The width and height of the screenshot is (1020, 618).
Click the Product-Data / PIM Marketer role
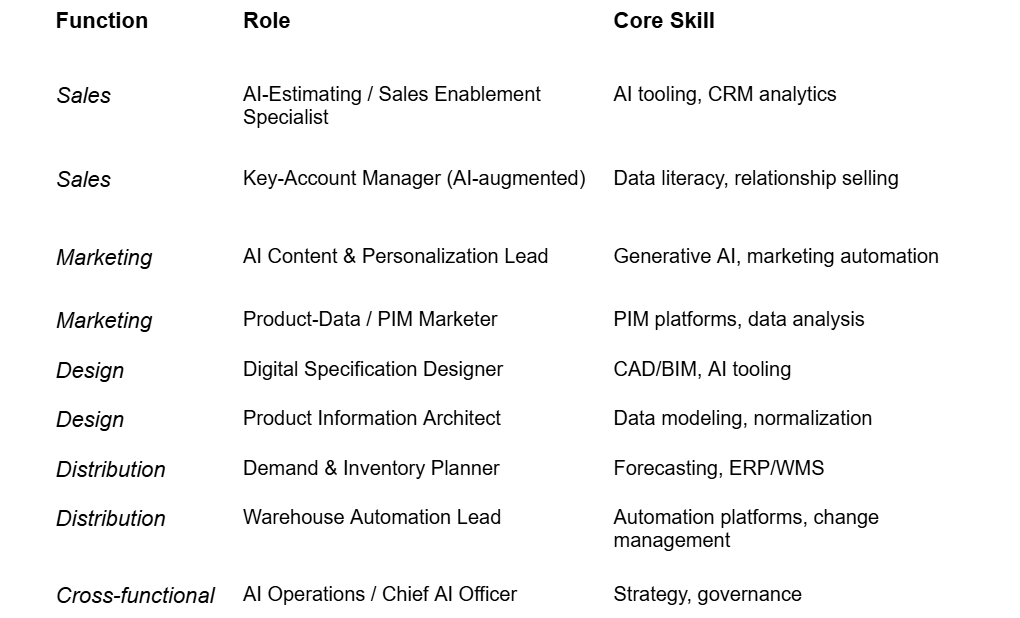(x=370, y=319)
